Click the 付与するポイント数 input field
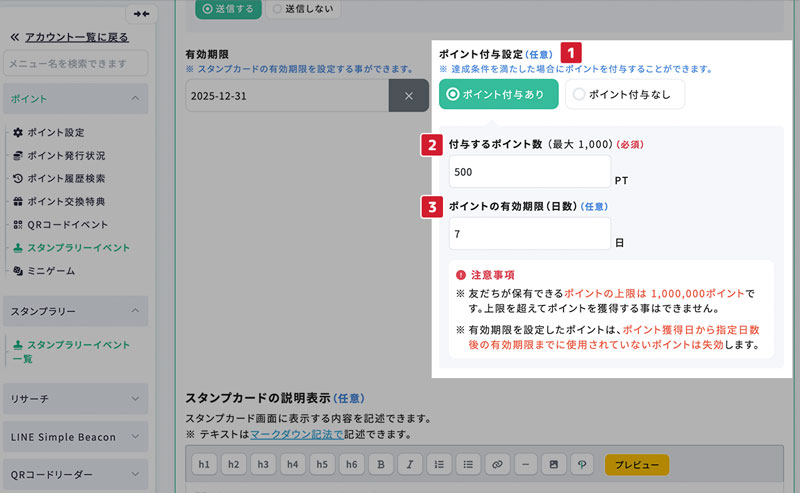The height and width of the screenshot is (493, 800). (529, 171)
